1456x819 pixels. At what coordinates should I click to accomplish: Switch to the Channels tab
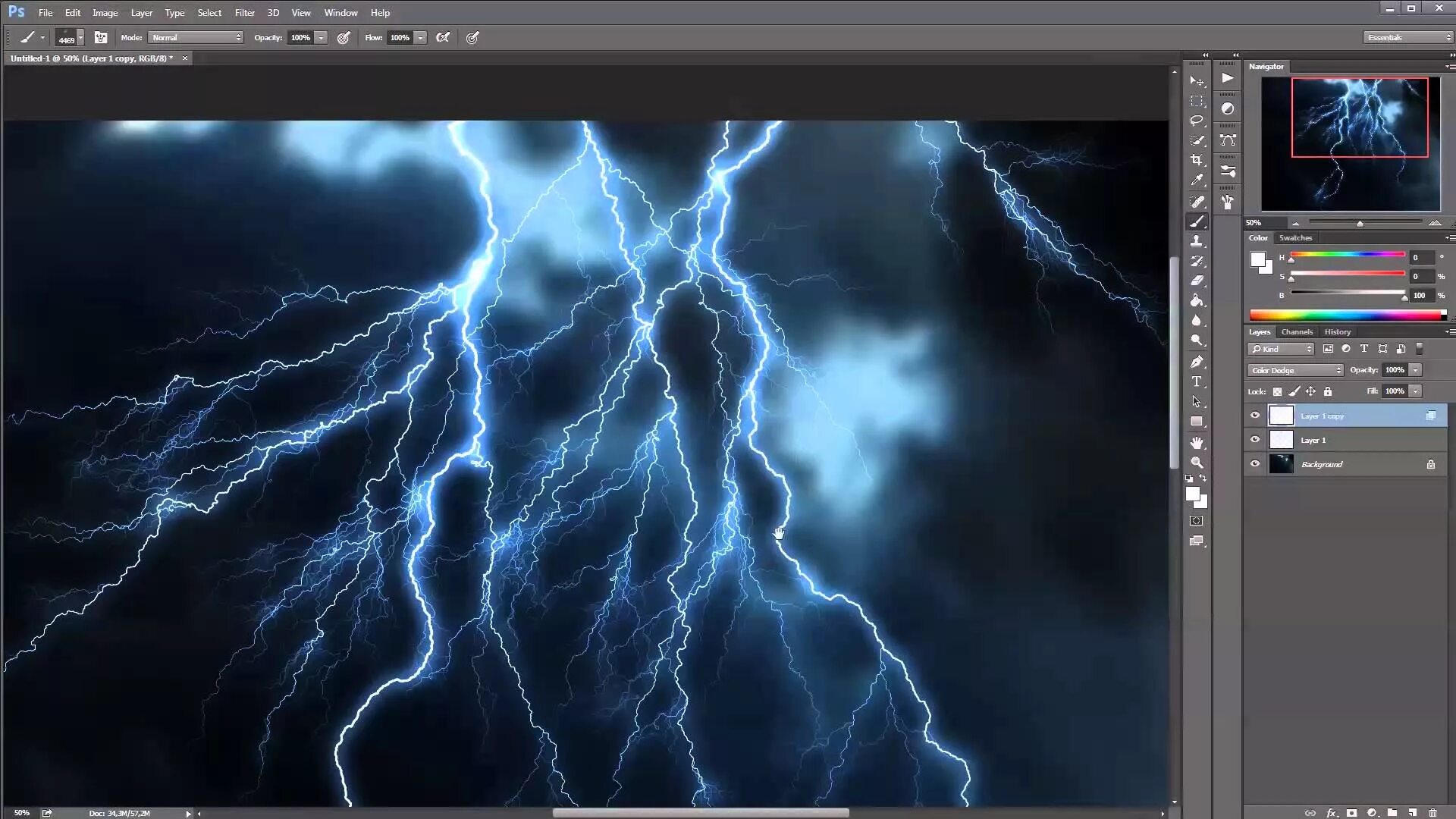coord(1297,331)
